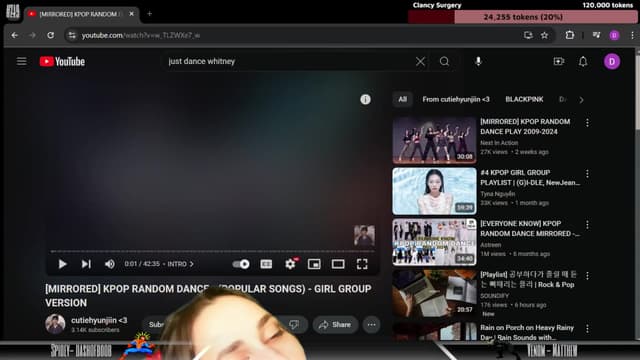Share the video via Share button

(335, 324)
